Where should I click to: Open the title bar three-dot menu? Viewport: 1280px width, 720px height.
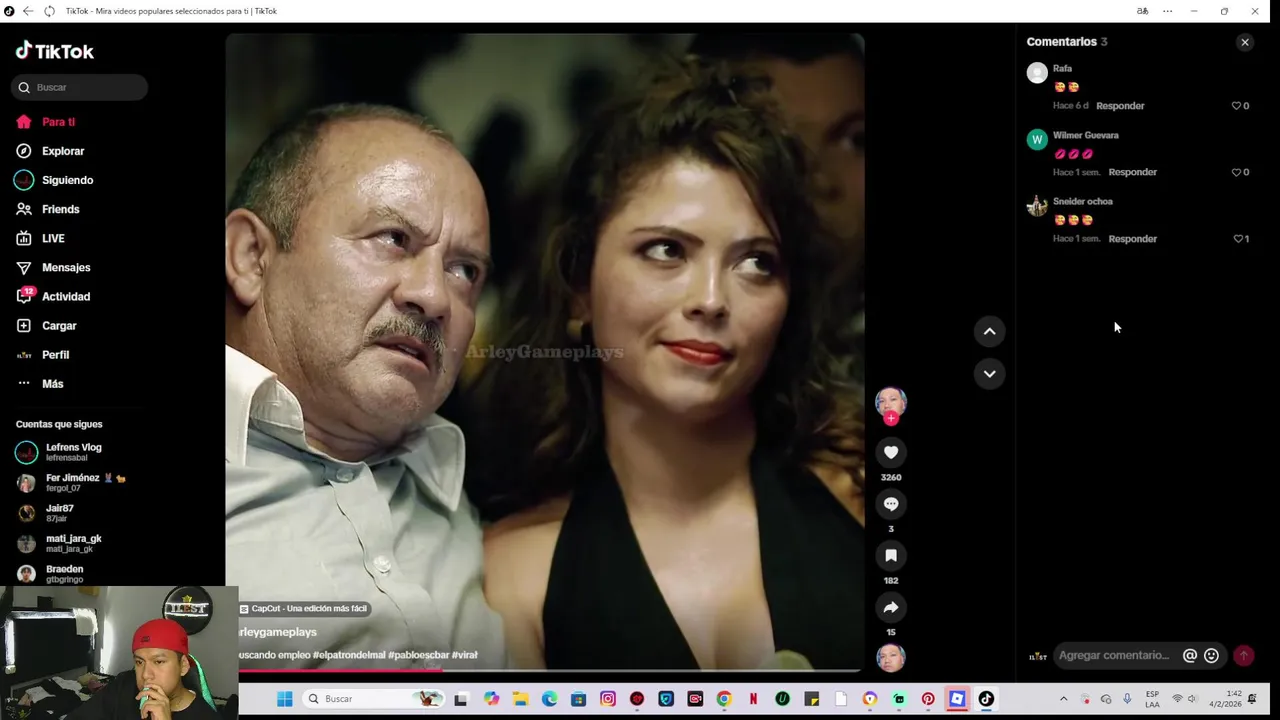click(1167, 11)
